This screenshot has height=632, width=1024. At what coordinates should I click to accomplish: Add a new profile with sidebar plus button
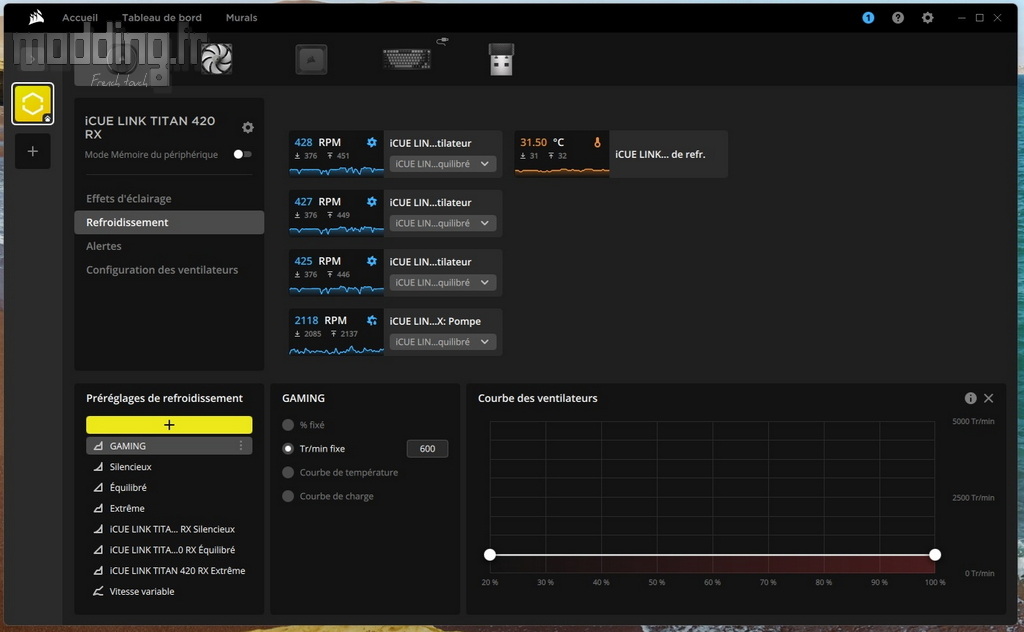point(33,151)
